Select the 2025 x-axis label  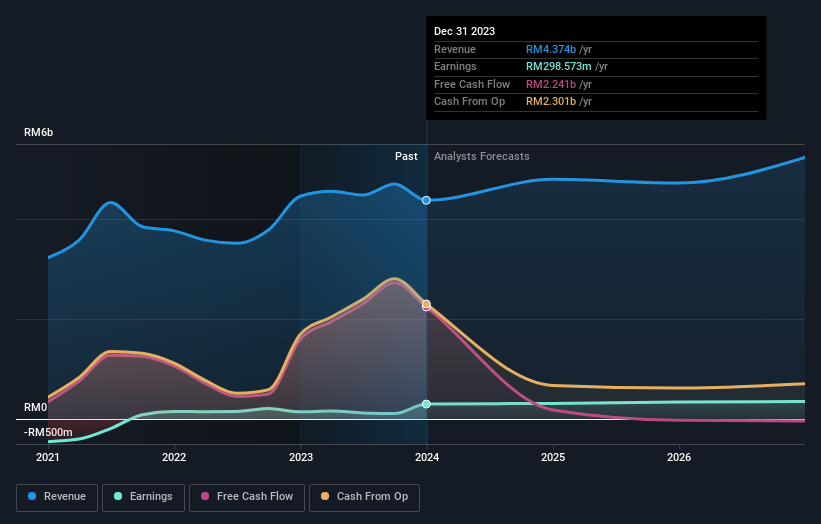coord(553,457)
